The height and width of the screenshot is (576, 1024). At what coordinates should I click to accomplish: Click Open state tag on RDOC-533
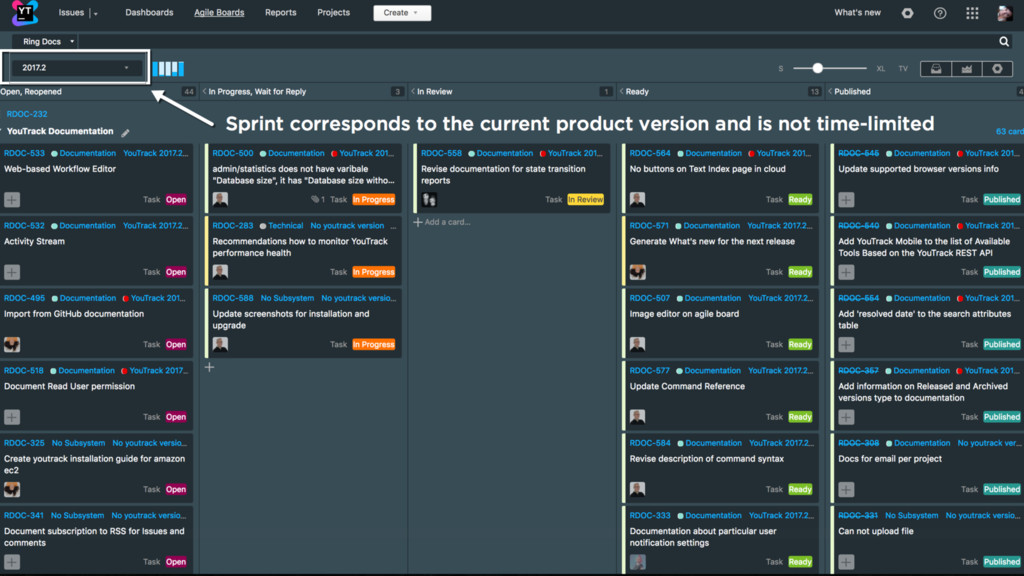tap(176, 199)
